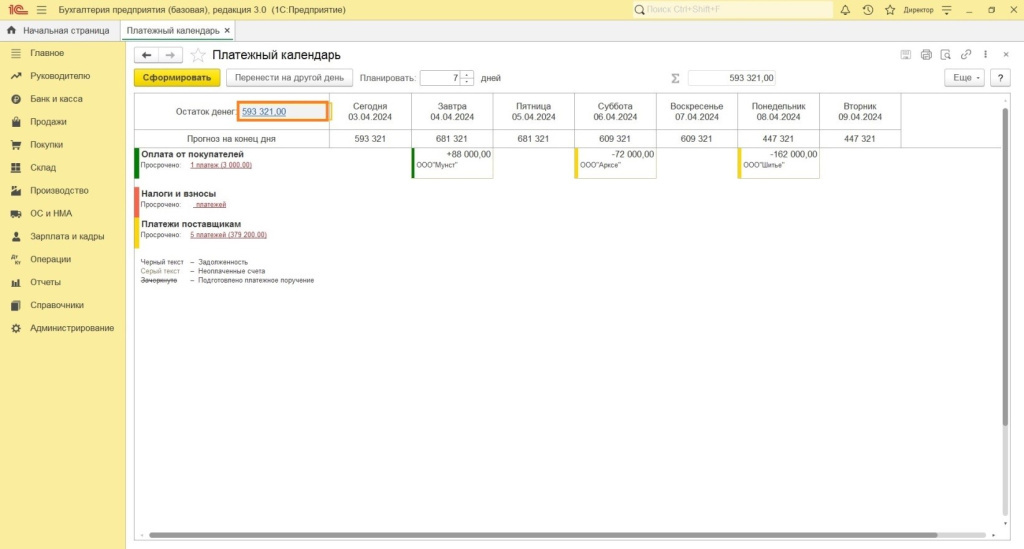Screen dimensions: 1024x549
Task: Switch to Начальная страница tab
Action: click(58, 30)
